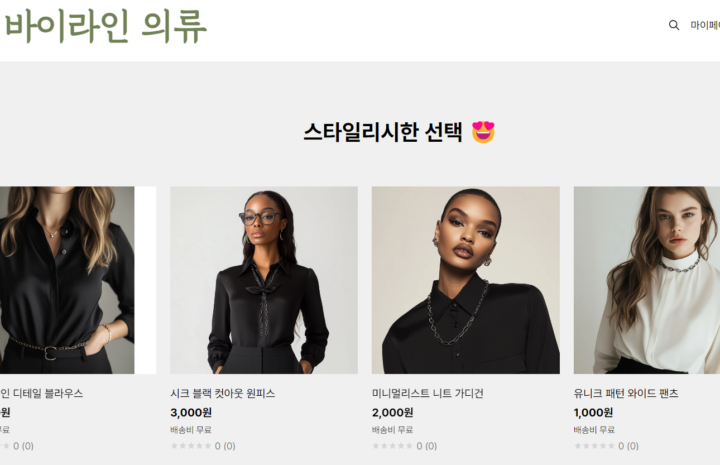Open 시크 블랙 컷아웃 원피스 title link
The image size is (720, 465).
pyautogui.click(x=223, y=393)
